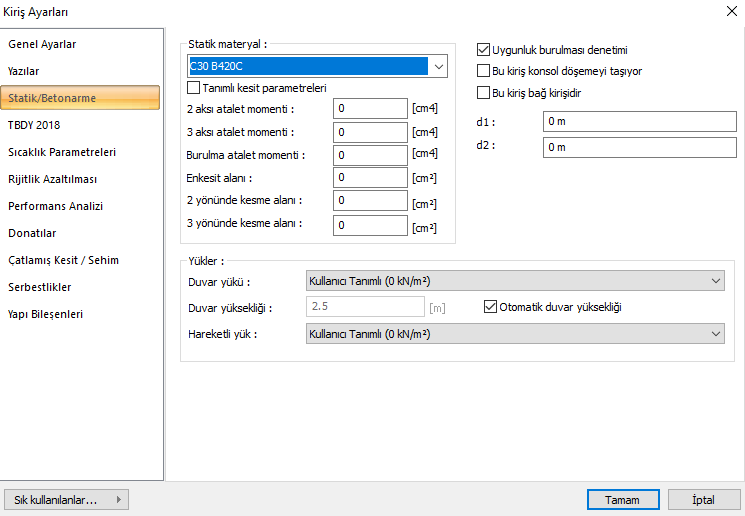Go to Donatılar settings page
This screenshot has width=745, height=516.
click(x=32, y=233)
